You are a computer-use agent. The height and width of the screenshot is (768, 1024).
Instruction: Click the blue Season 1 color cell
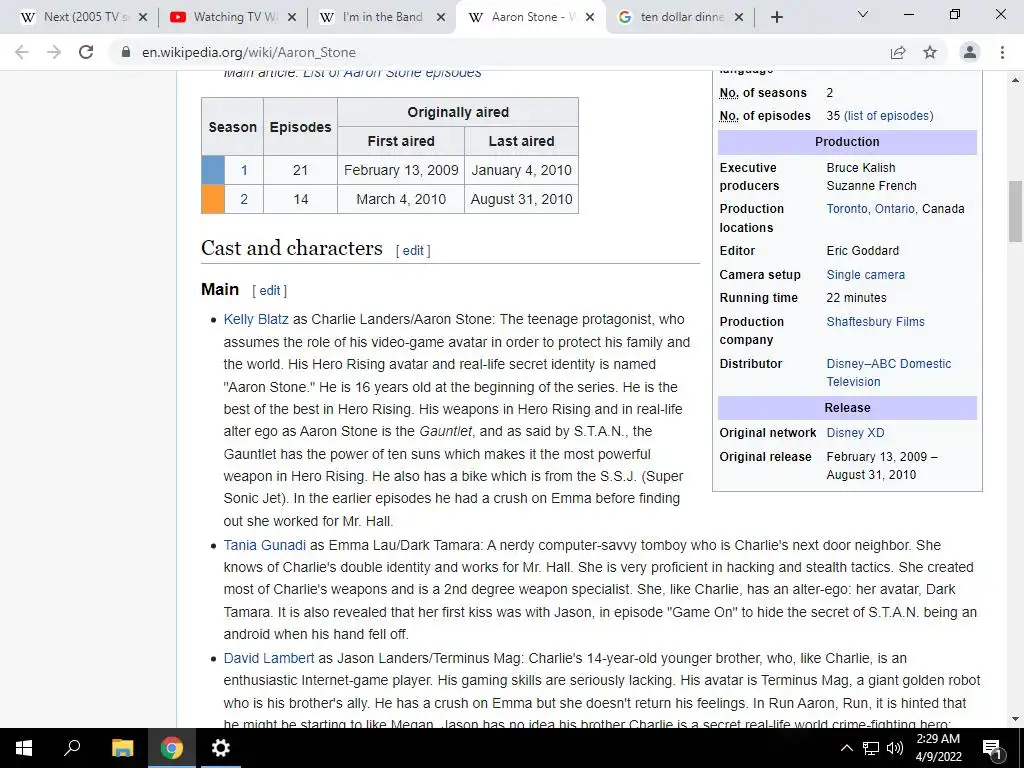coord(213,170)
